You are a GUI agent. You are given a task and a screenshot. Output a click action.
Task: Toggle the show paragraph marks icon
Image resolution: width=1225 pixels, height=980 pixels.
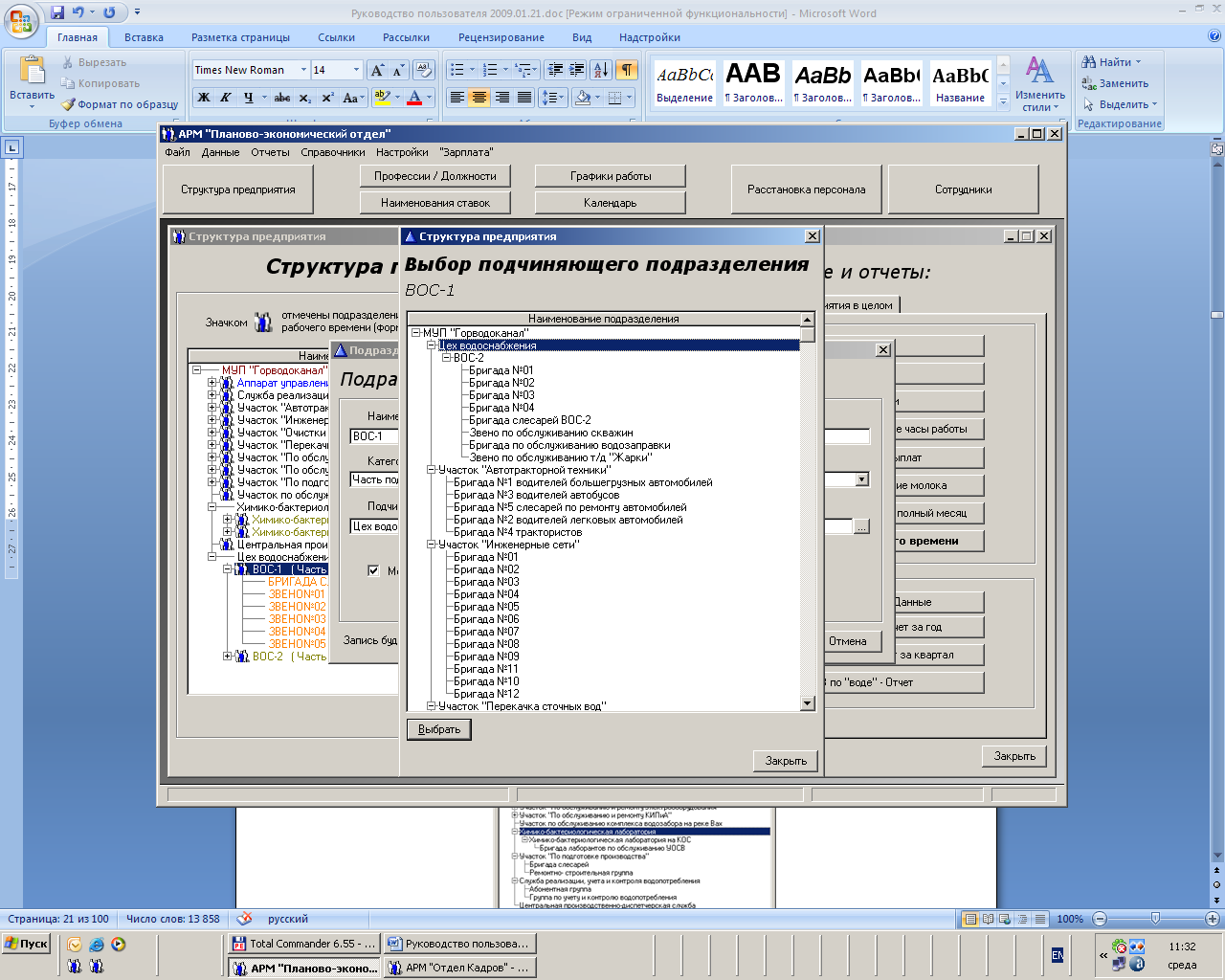[x=626, y=70]
